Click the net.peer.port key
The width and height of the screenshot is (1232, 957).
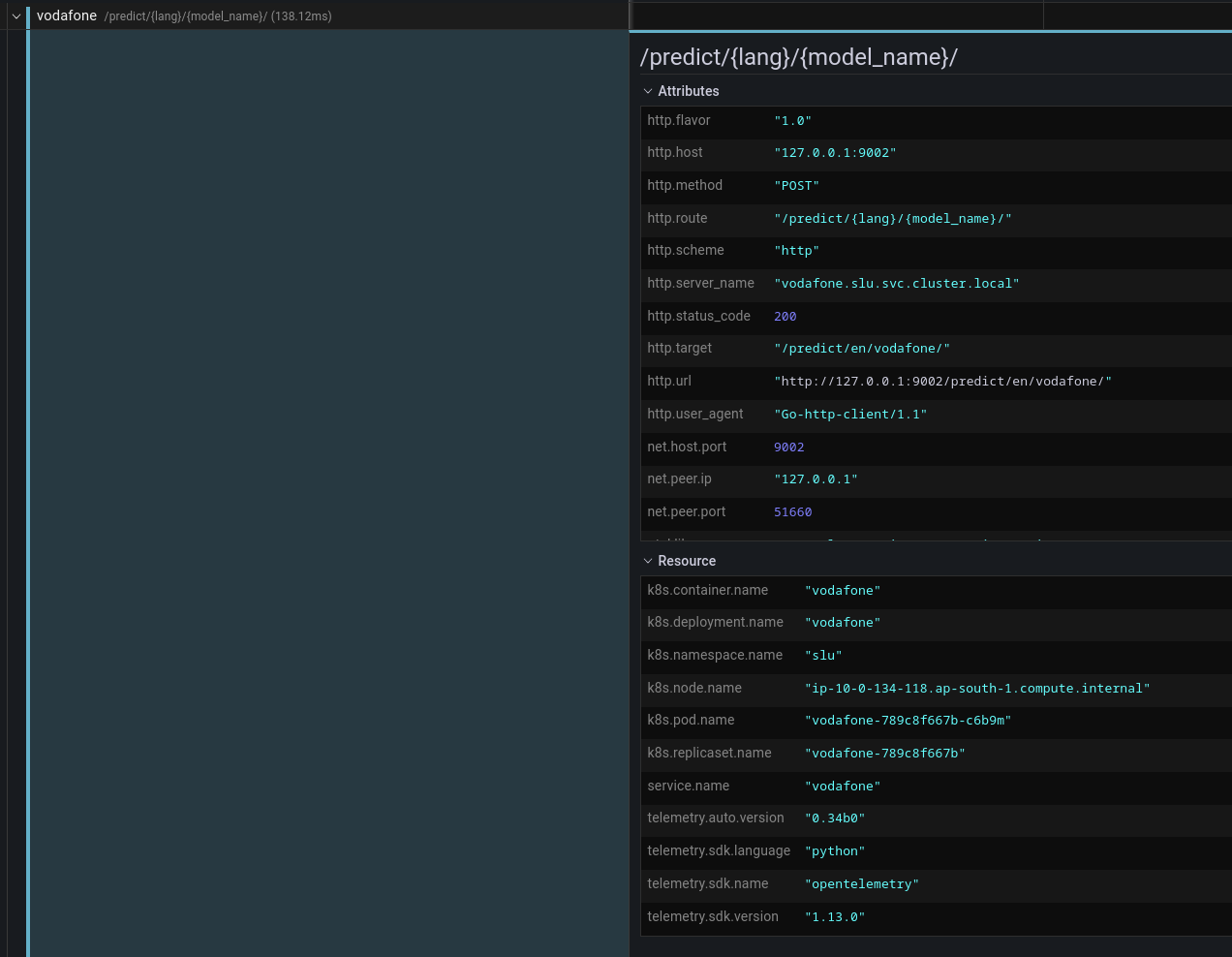click(686, 511)
